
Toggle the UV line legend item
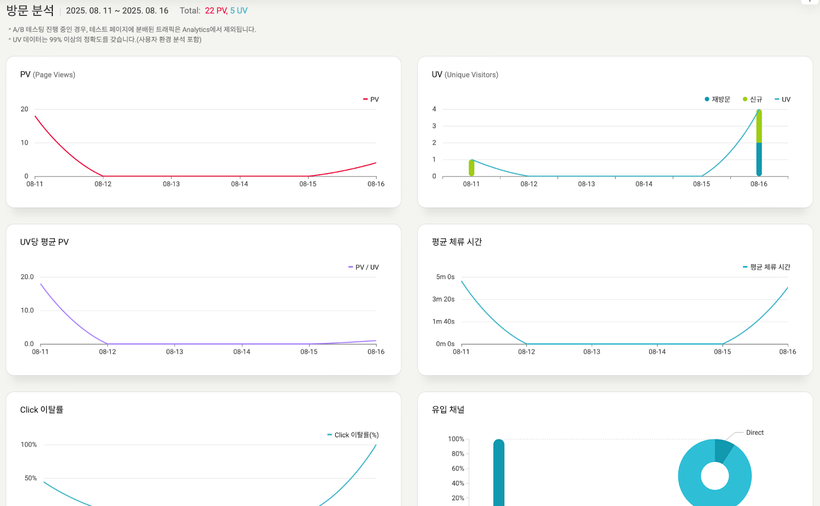click(782, 100)
